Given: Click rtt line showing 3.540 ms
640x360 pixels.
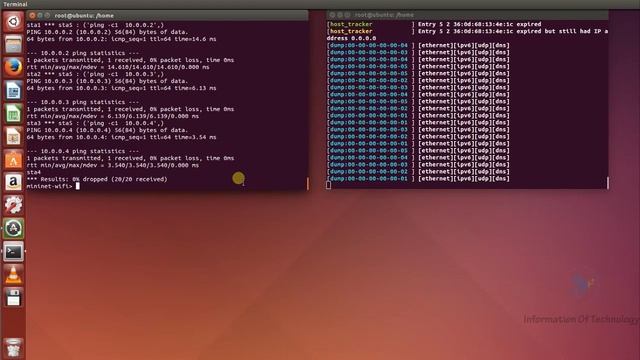Looking at the screenshot, I should pyautogui.click(x=113, y=165).
